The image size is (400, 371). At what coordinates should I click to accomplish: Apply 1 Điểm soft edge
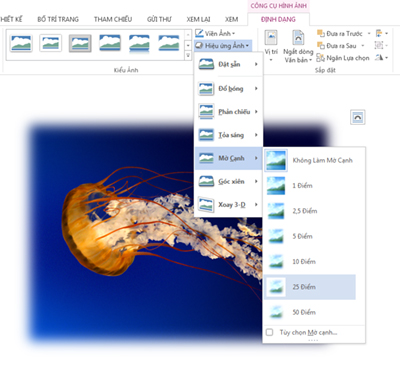pyautogui.click(x=310, y=186)
